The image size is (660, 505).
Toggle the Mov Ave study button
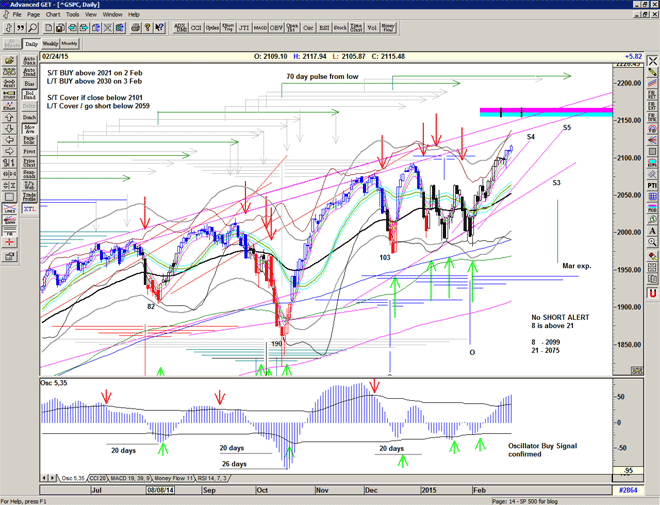pyautogui.click(x=30, y=129)
